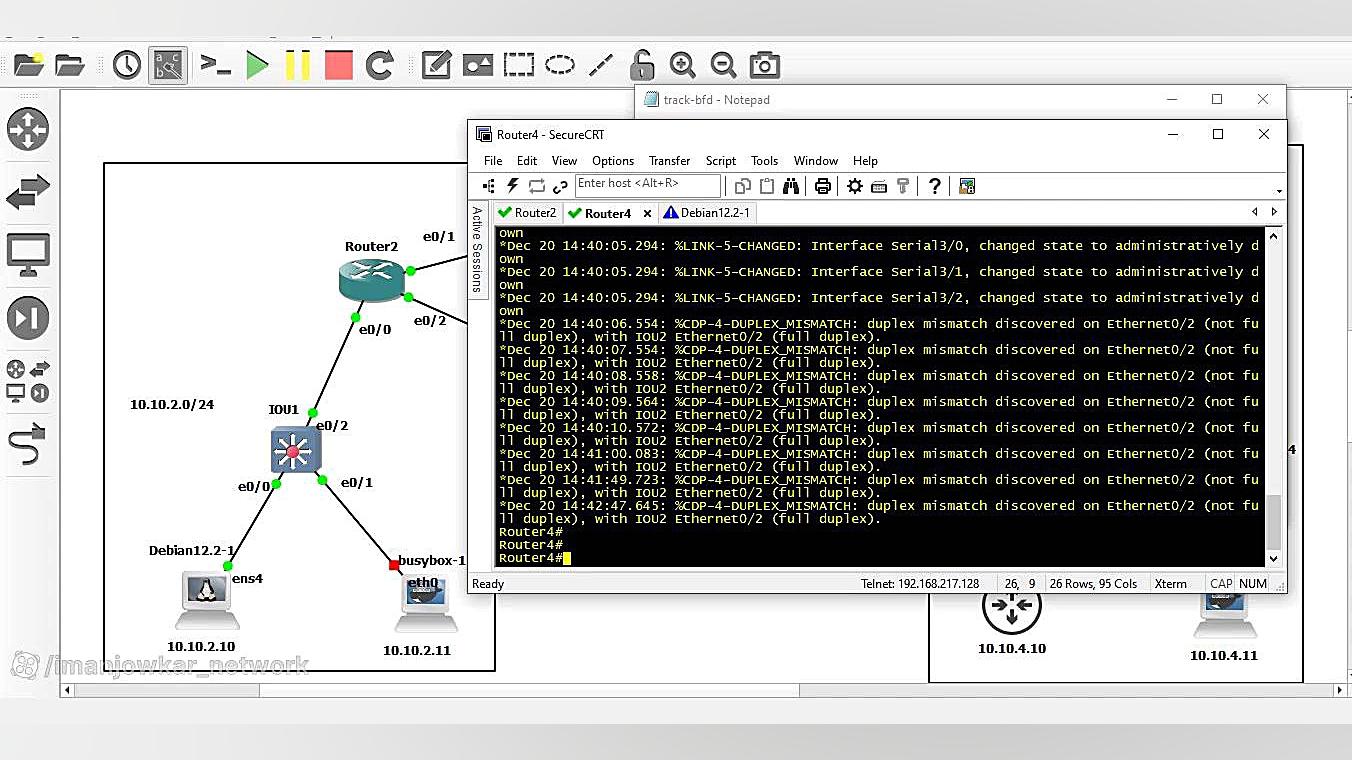Click the GNS3 Open project folder icon

click(69, 65)
